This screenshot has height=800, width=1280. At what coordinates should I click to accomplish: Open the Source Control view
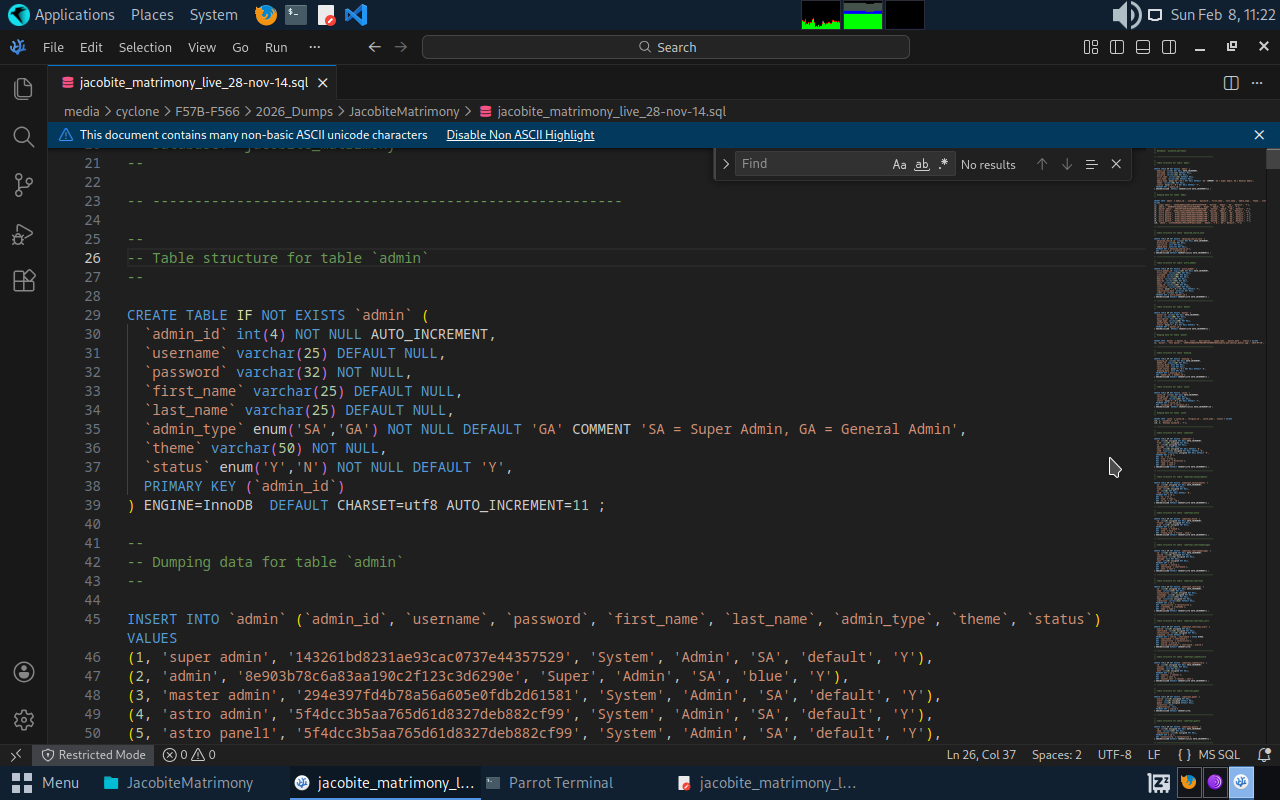click(x=24, y=184)
